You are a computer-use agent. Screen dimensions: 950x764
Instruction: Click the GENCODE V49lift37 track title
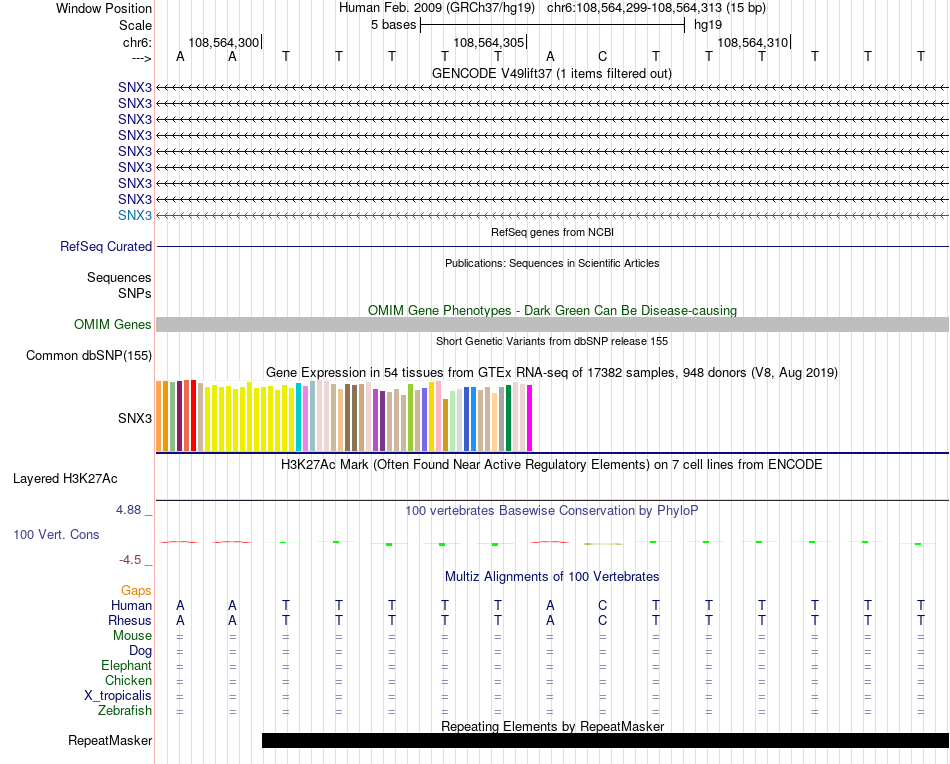click(552, 73)
